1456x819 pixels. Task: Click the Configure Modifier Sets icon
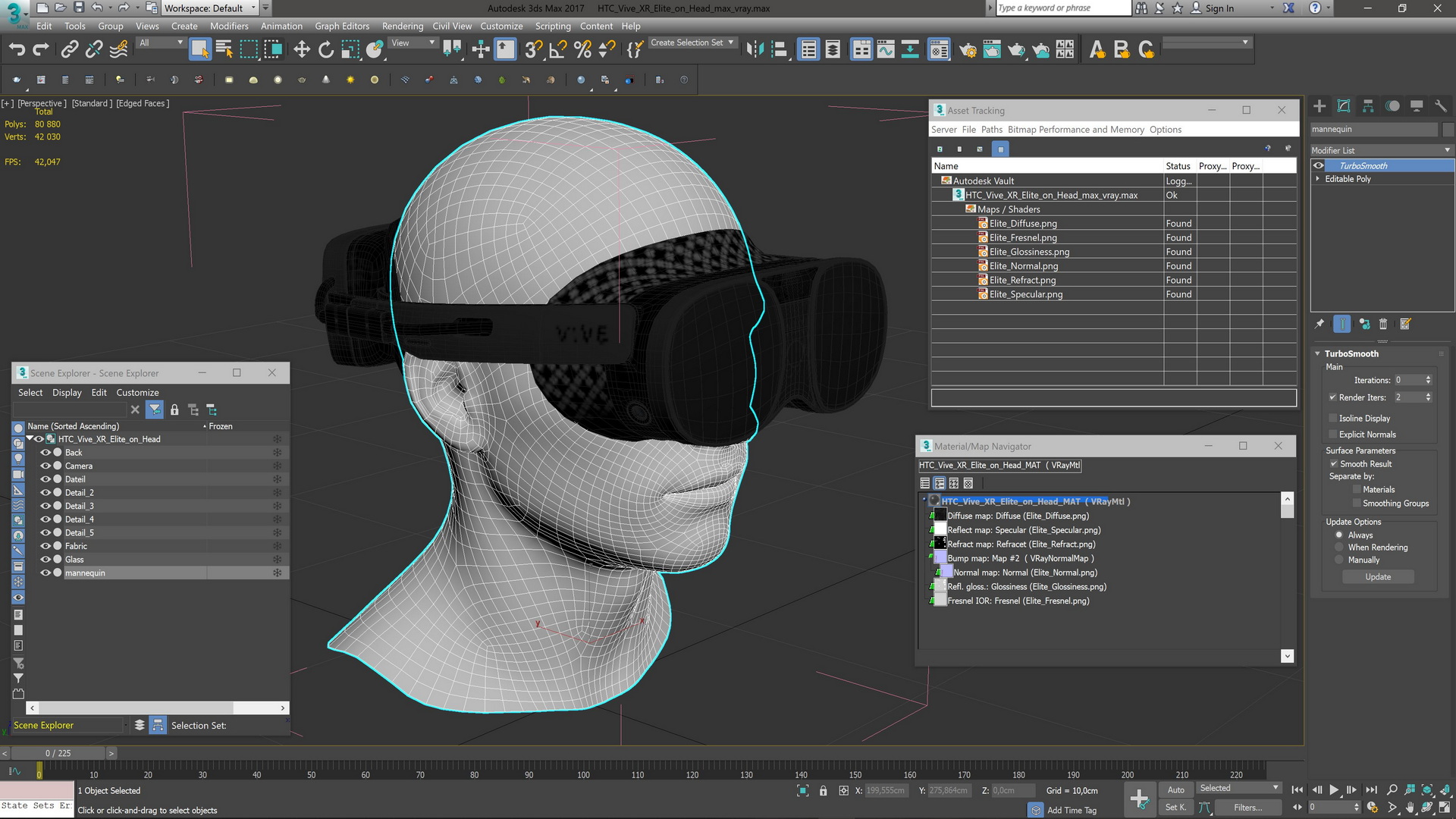click(1405, 324)
